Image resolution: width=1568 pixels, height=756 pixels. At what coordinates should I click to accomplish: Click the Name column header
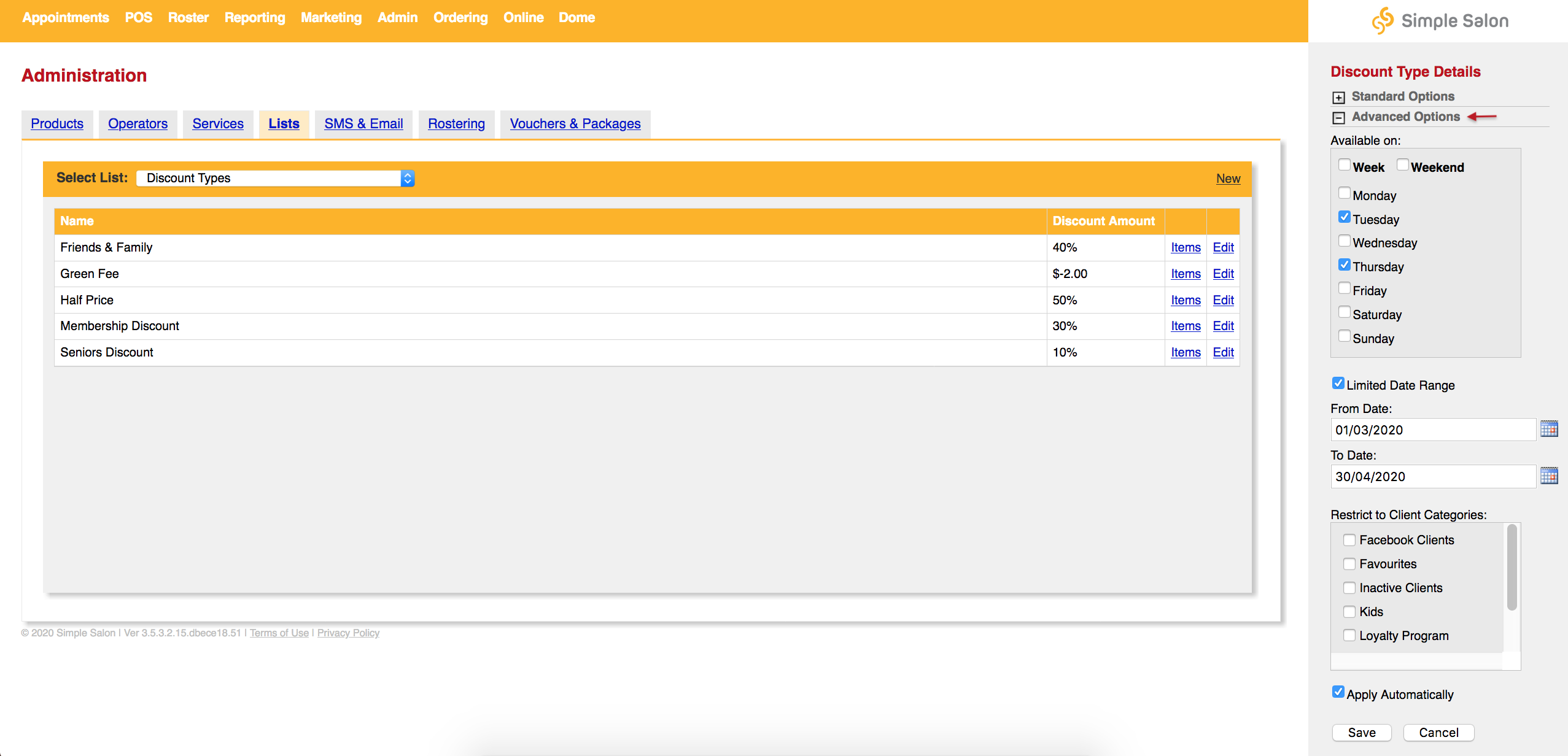coord(550,221)
